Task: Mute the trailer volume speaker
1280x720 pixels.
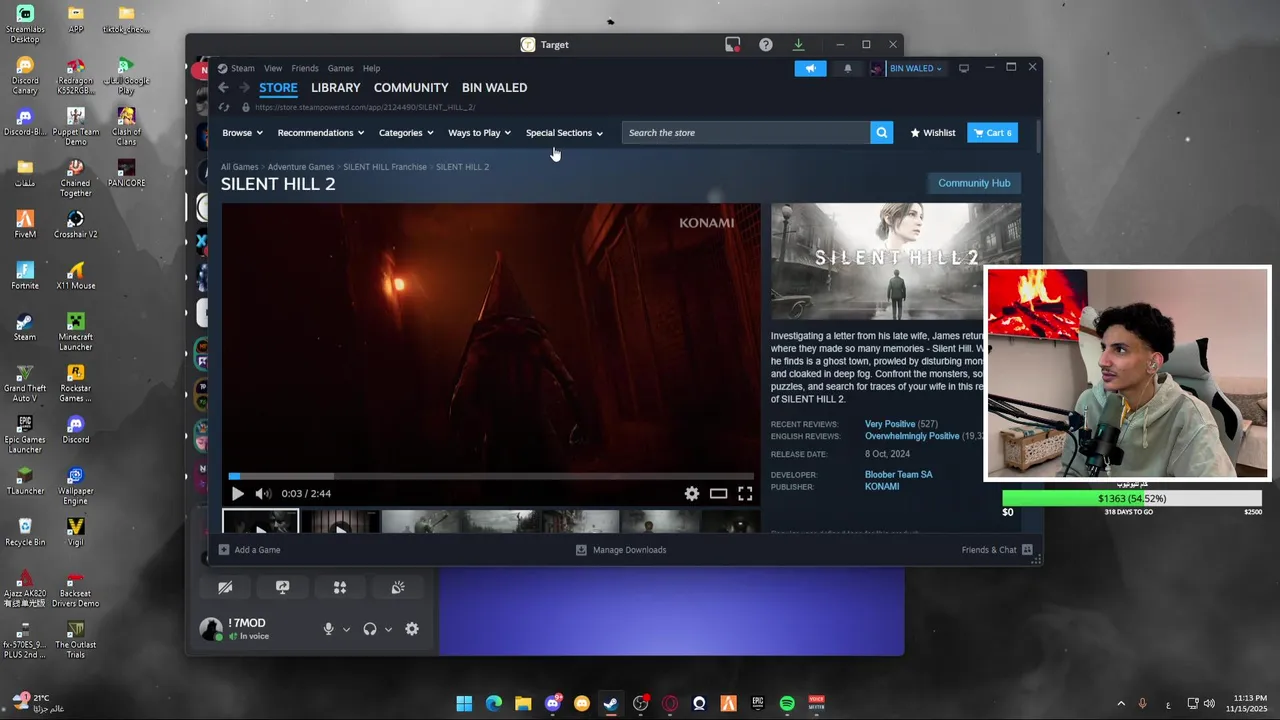Action: [262, 493]
